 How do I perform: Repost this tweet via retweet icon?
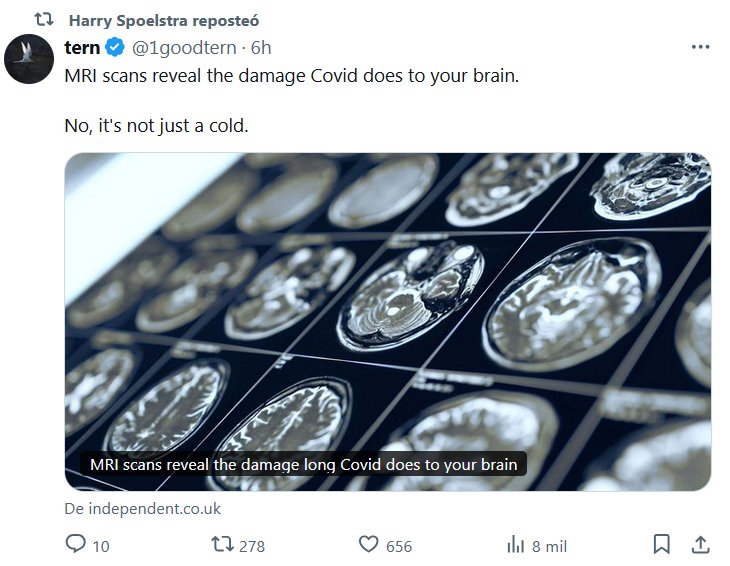click(225, 545)
